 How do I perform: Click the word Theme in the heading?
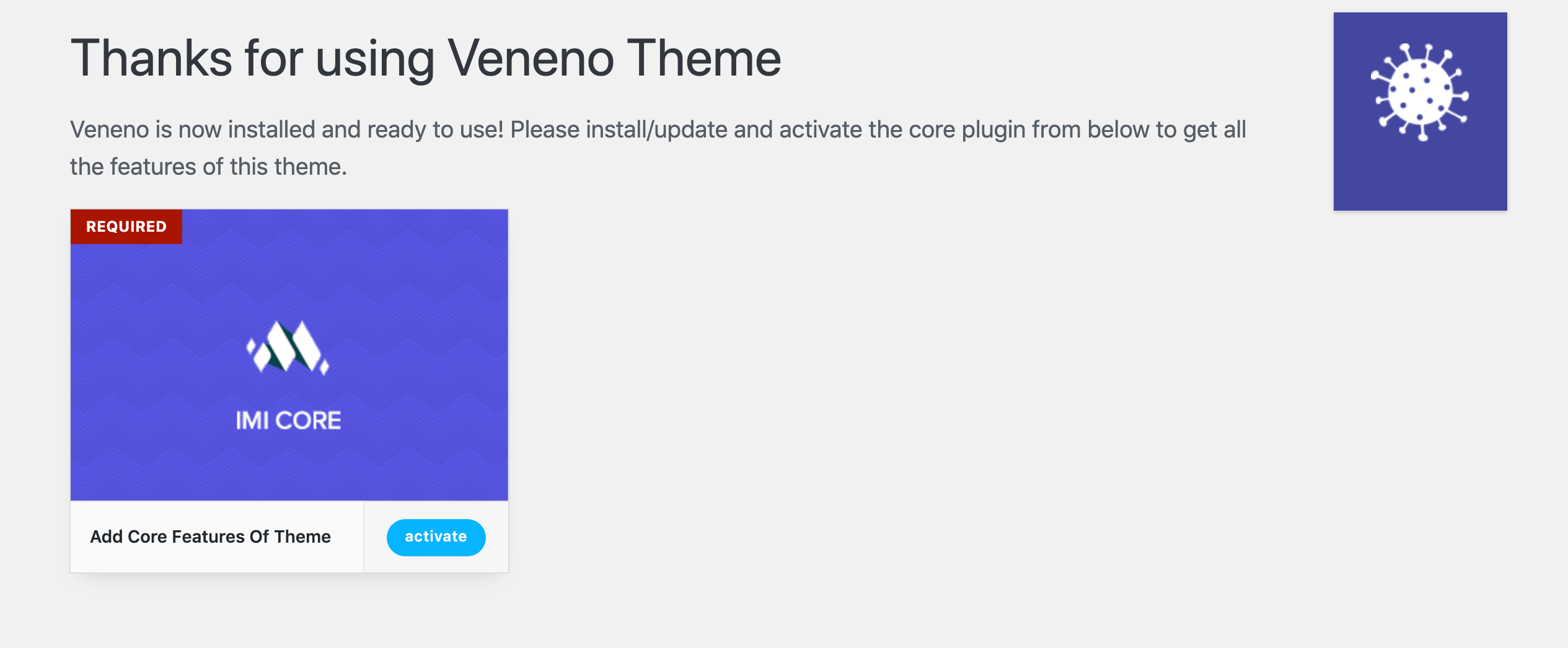click(x=704, y=59)
